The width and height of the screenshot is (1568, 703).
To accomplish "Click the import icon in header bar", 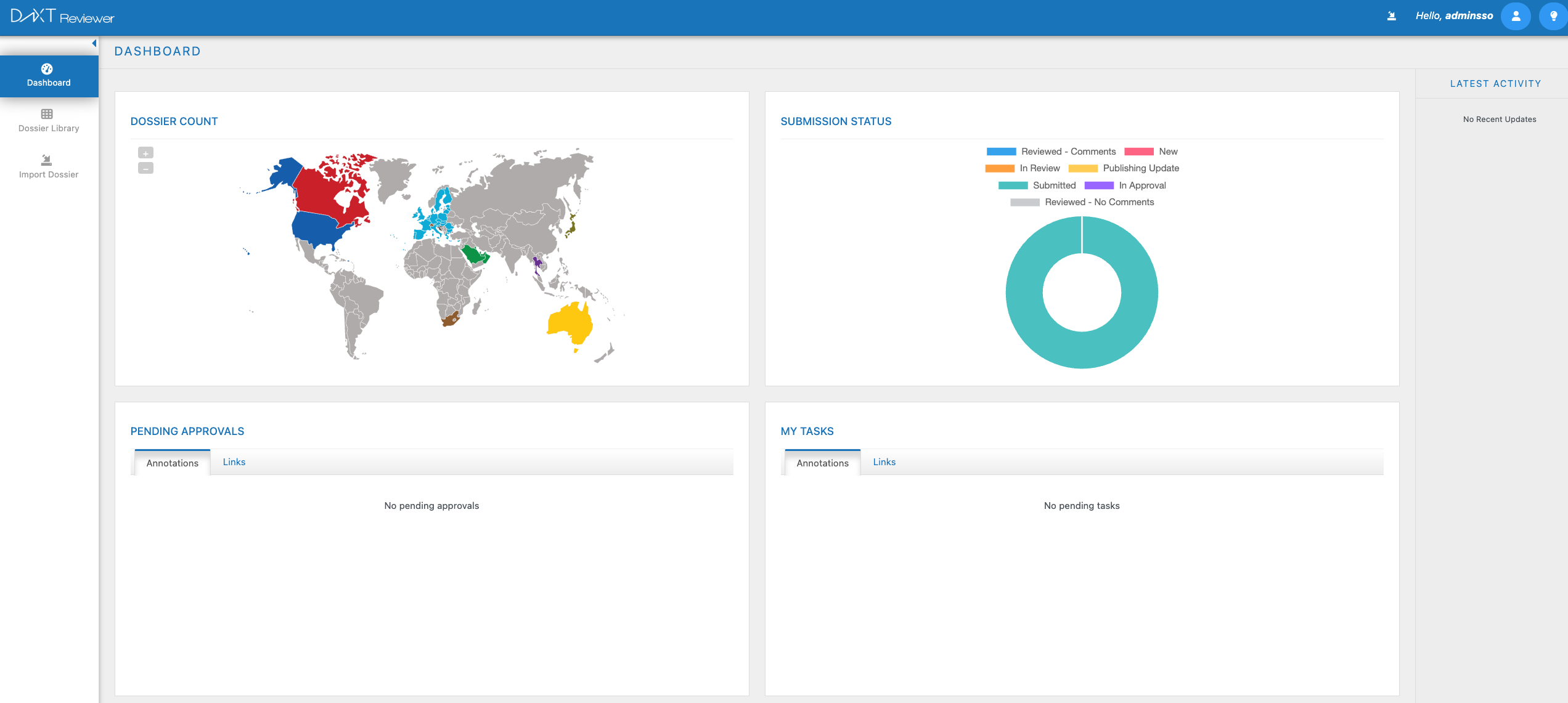I will pyautogui.click(x=1391, y=16).
